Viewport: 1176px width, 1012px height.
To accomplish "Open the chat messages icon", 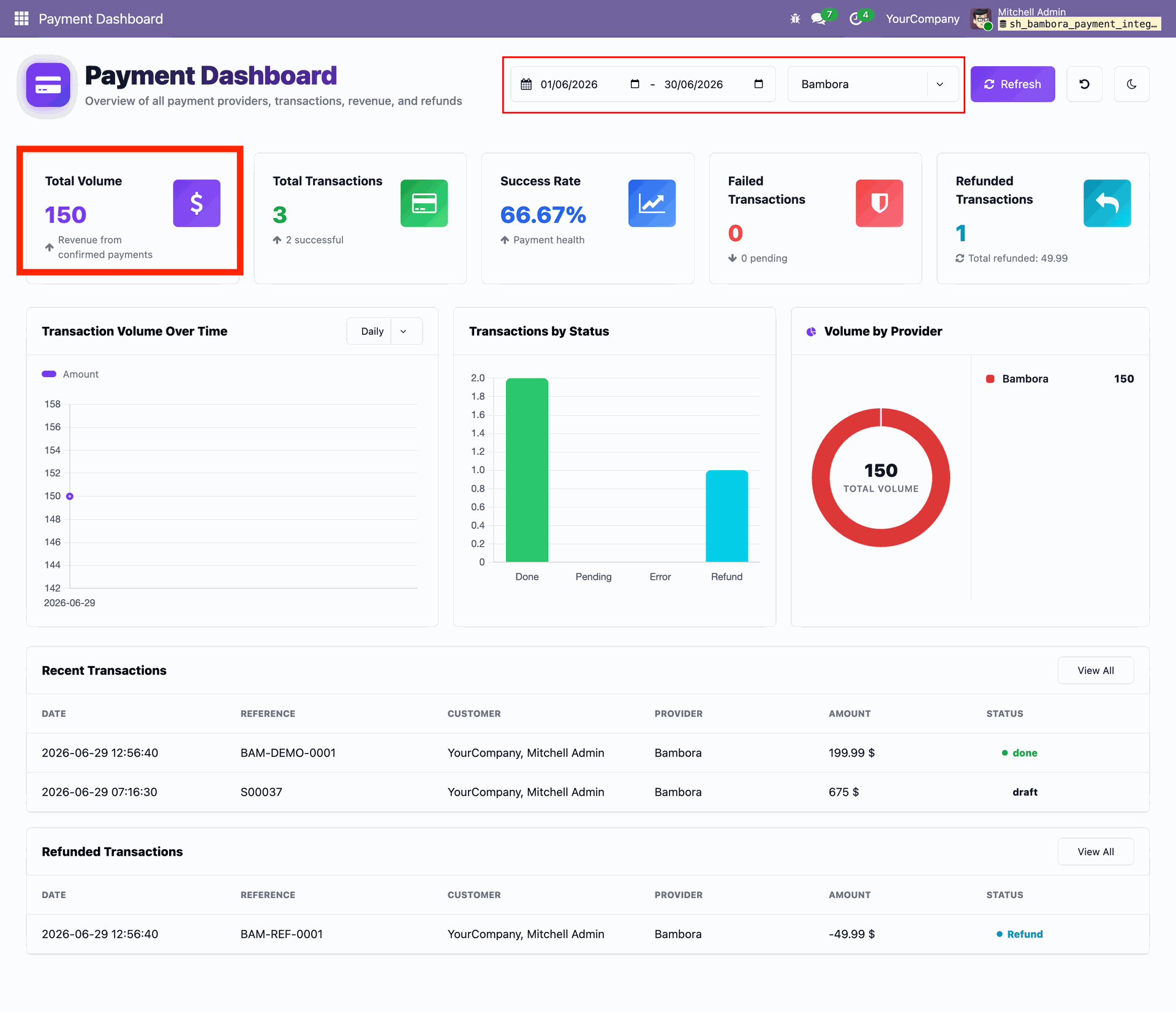I will tap(820, 18).
